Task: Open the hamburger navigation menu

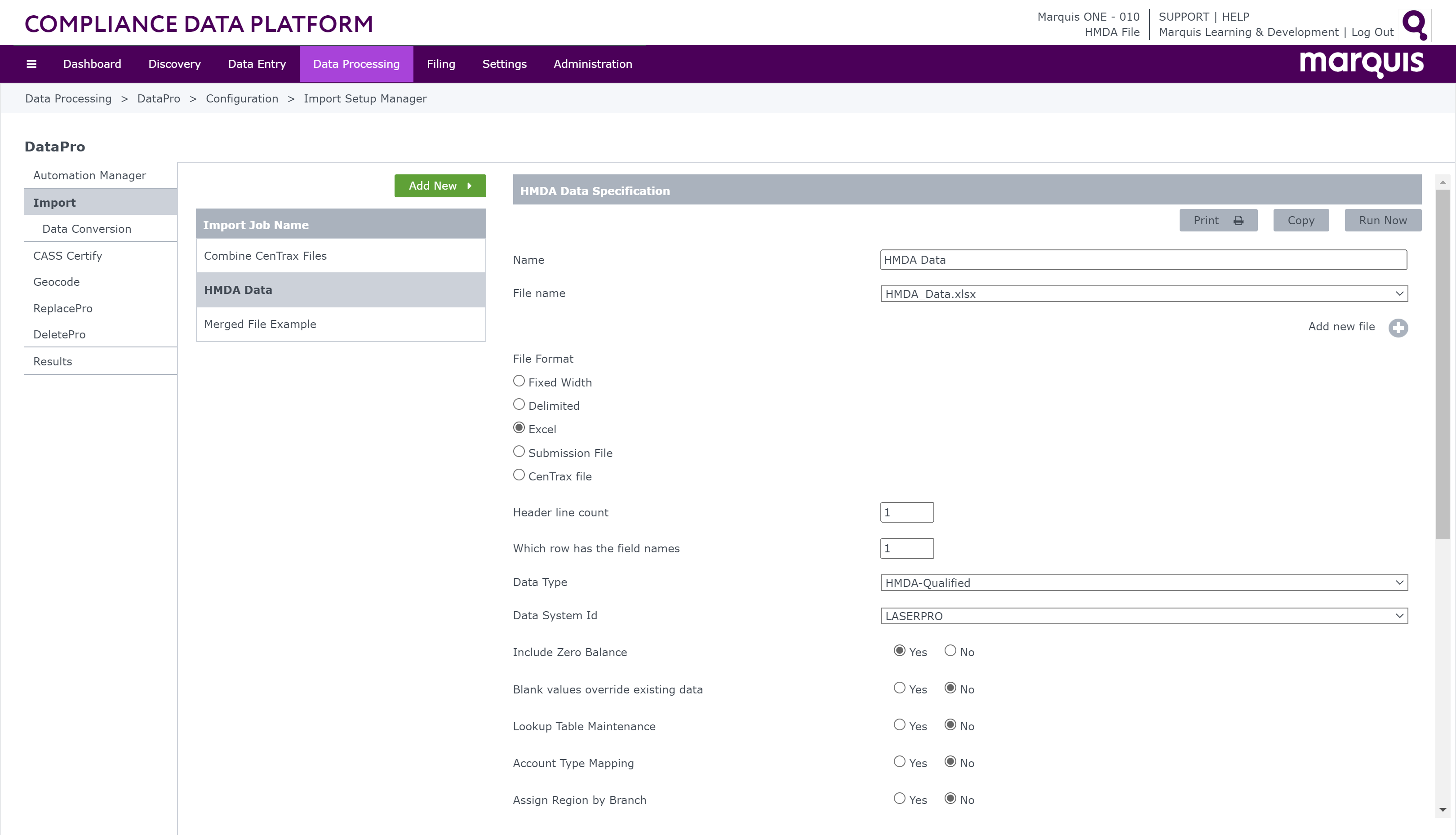Action: 31,64
